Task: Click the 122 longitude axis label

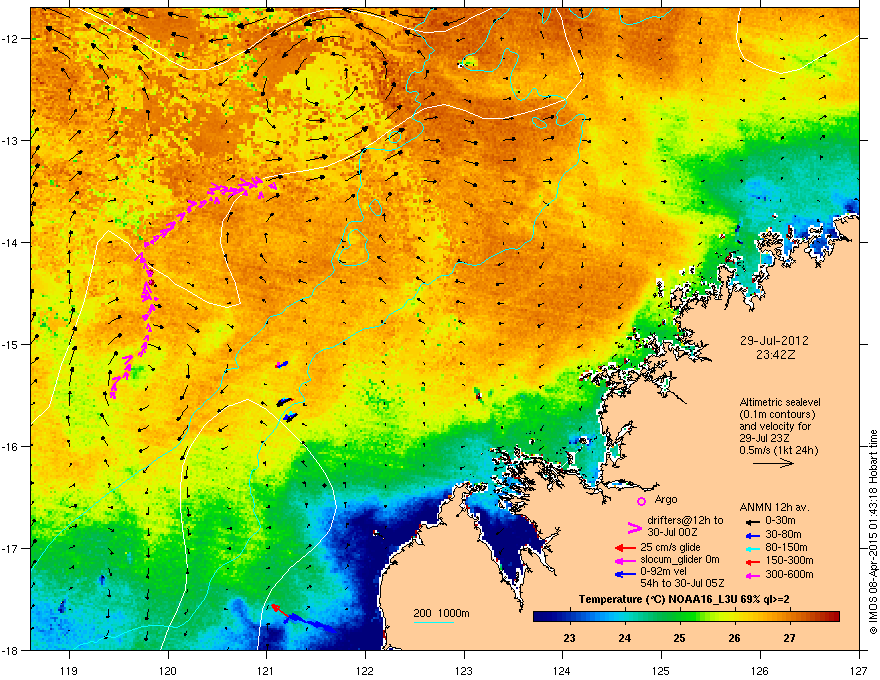Action: pos(365,670)
